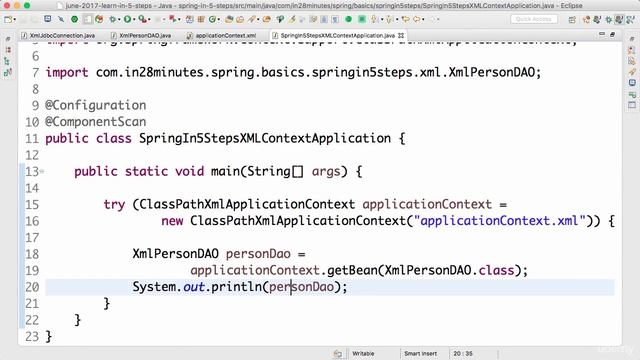Click the New file wizard toolbar icon
This screenshot has height=360, width=640.
tap(8, 19)
